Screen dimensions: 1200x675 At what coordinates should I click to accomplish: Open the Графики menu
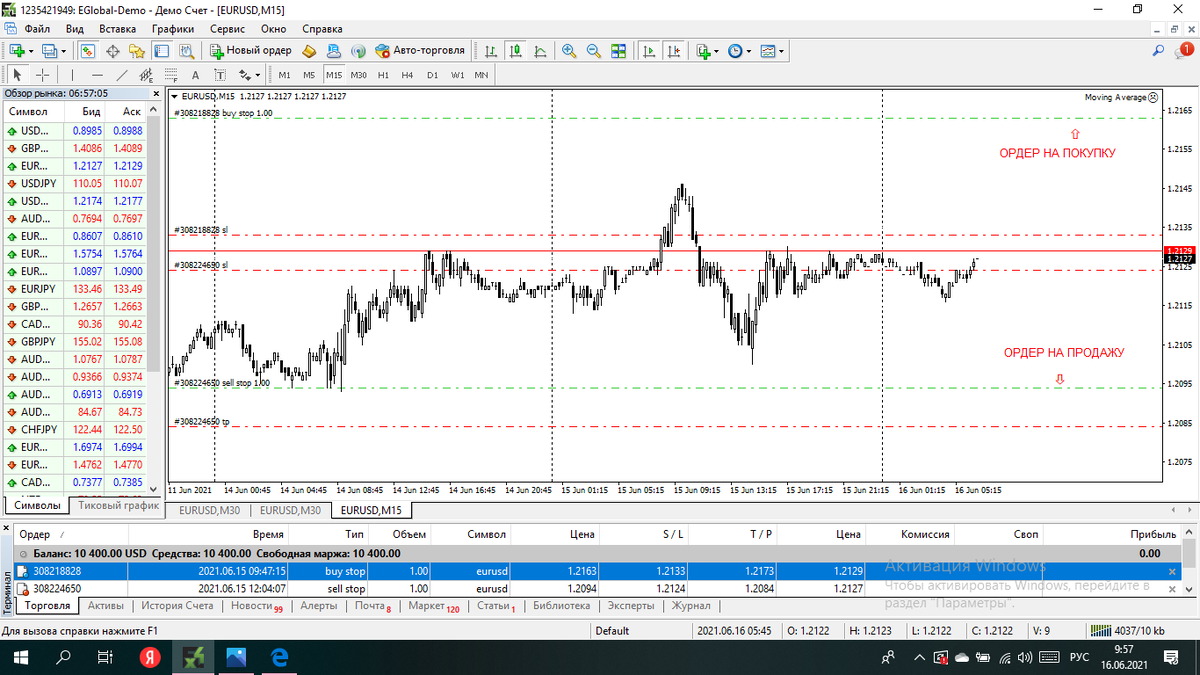pos(173,29)
